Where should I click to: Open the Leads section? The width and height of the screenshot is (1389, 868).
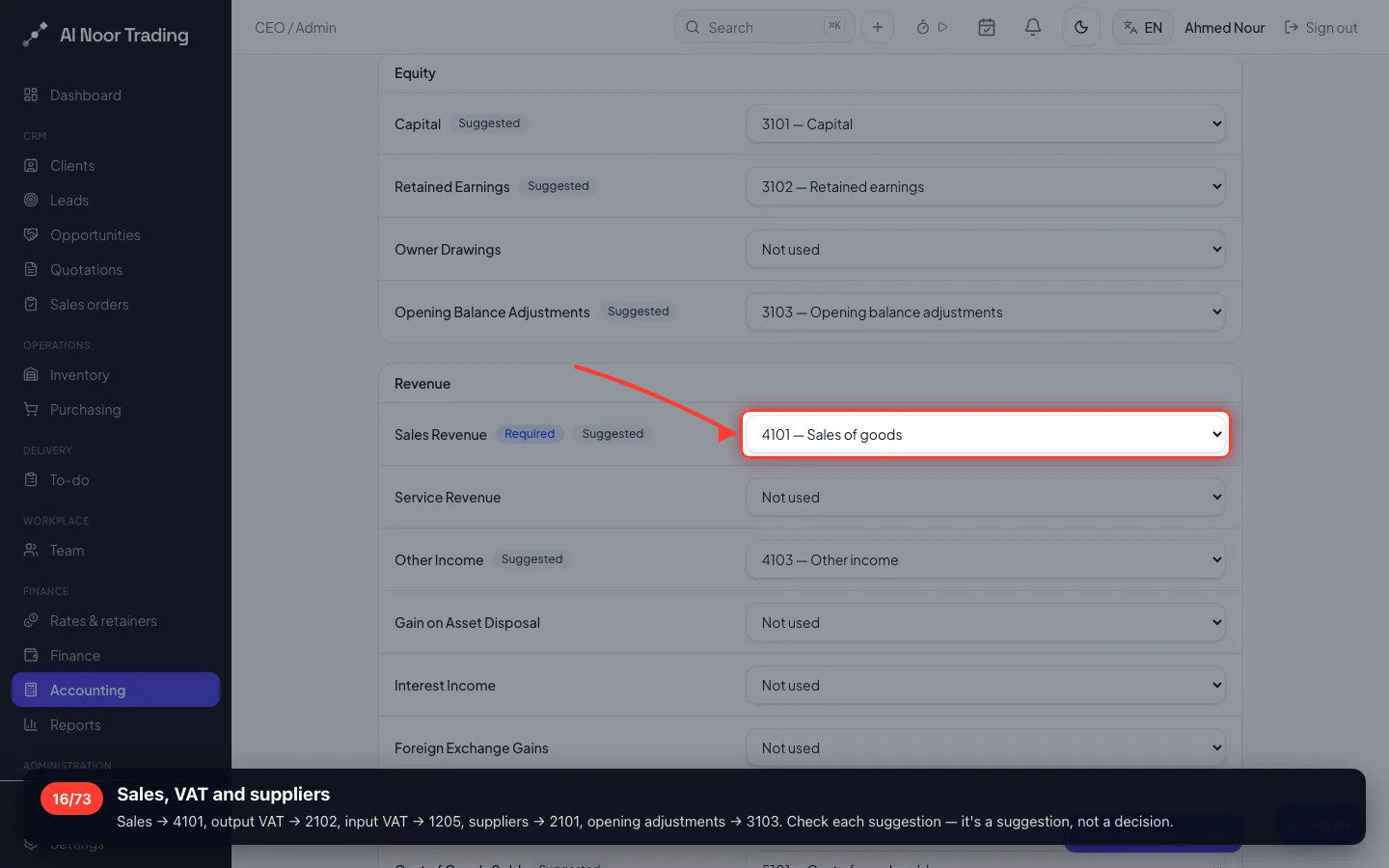click(116, 200)
